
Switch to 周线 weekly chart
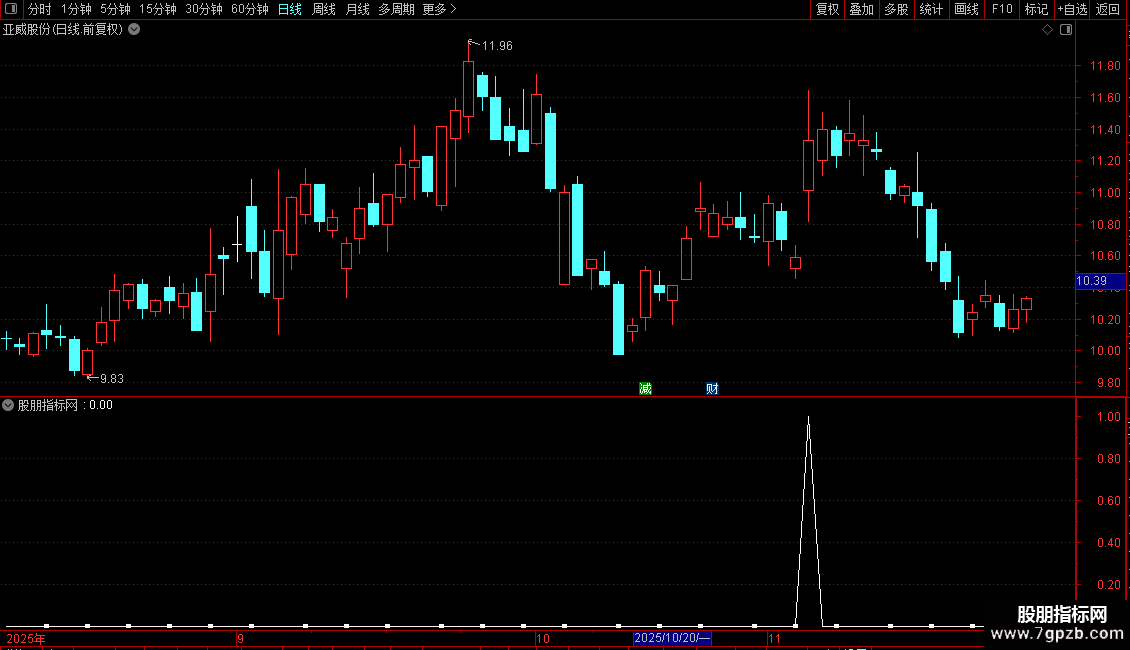(324, 9)
